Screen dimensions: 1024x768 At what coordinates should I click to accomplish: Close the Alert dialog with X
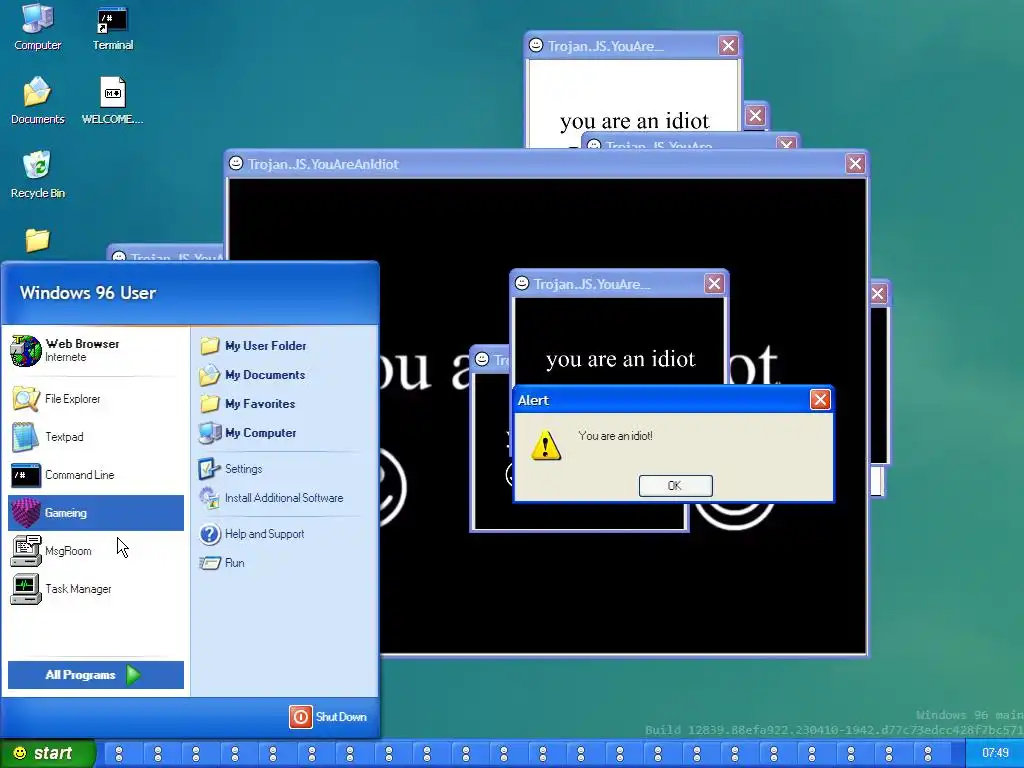[x=820, y=399]
